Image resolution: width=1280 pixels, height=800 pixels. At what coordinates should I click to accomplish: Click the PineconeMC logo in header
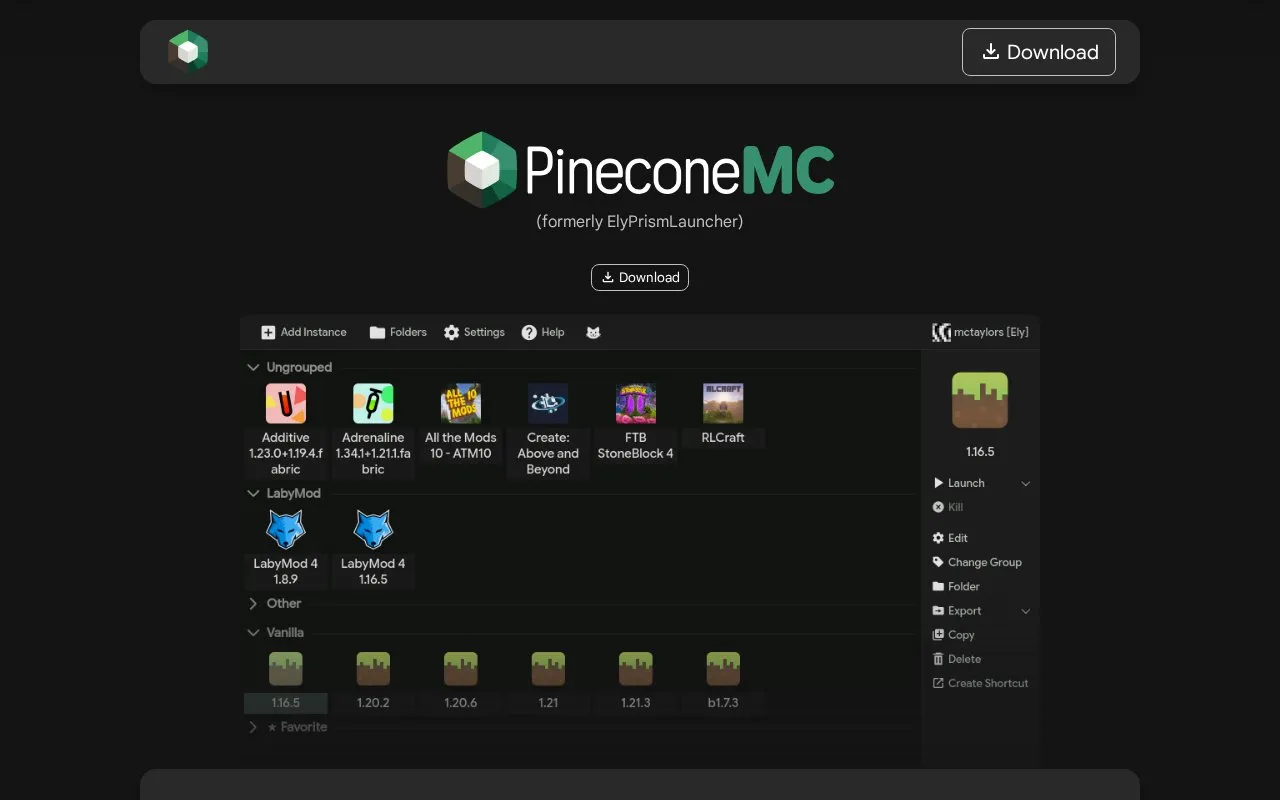pos(188,52)
